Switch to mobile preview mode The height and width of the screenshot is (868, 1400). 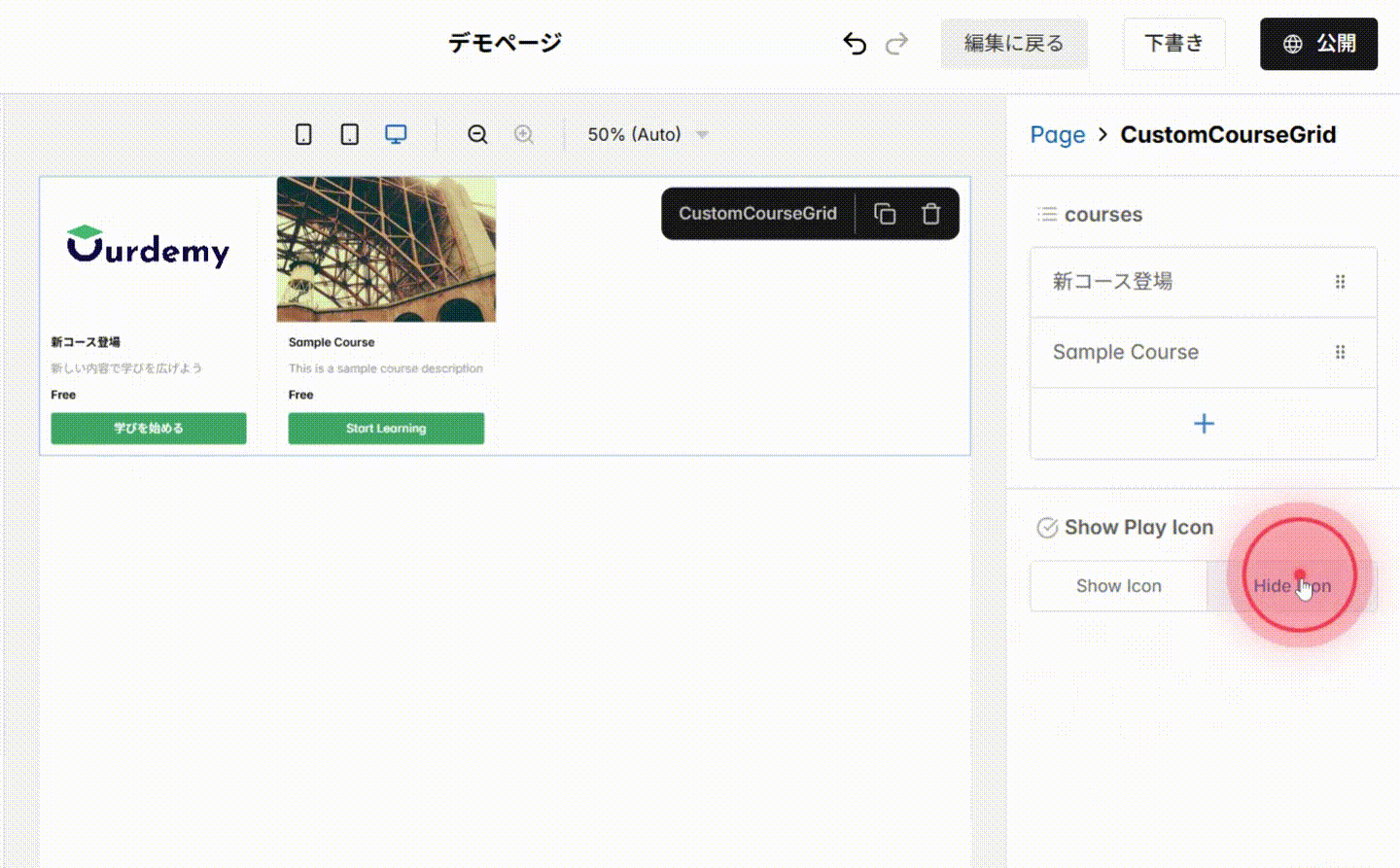pyautogui.click(x=302, y=134)
